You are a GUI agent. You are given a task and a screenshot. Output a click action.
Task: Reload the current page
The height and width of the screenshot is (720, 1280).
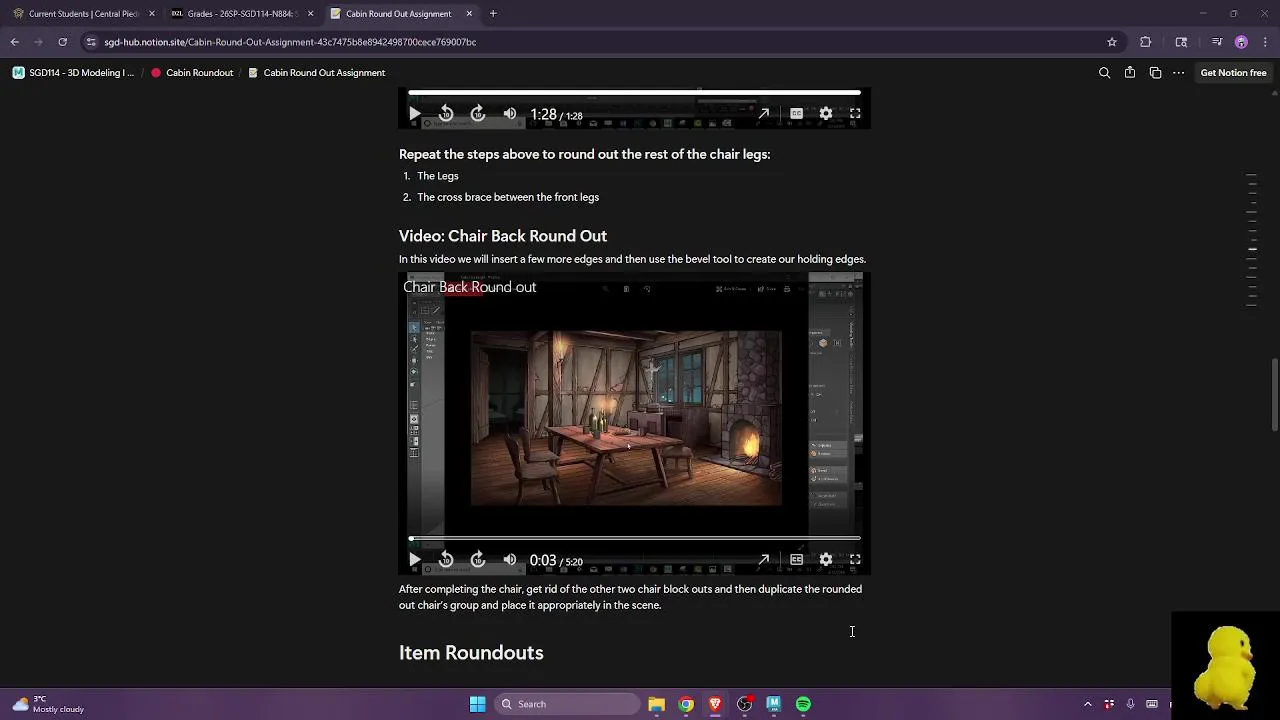click(62, 42)
